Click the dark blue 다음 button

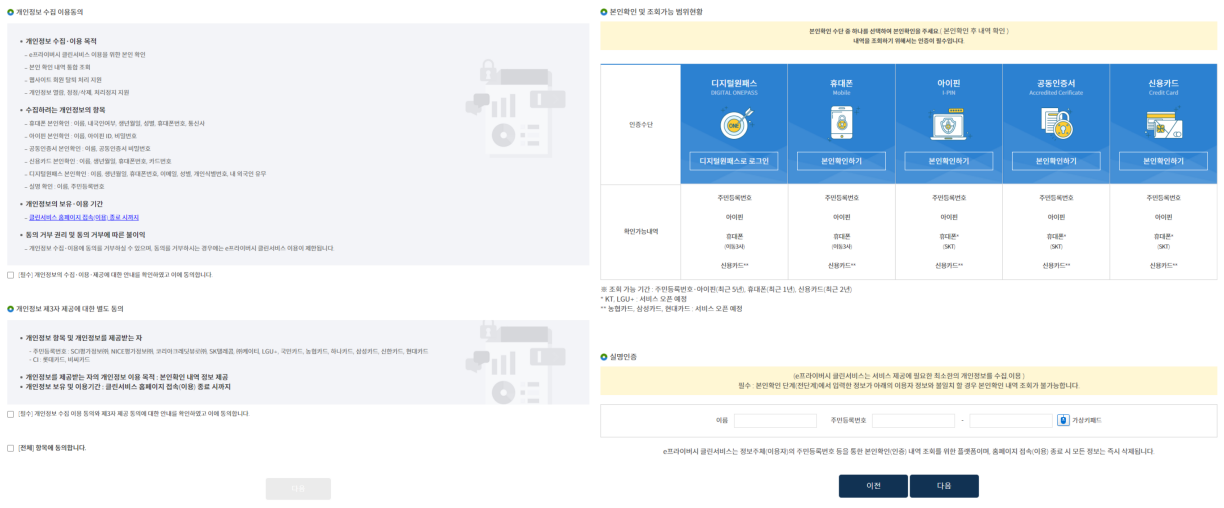click(x=944, y=486)
